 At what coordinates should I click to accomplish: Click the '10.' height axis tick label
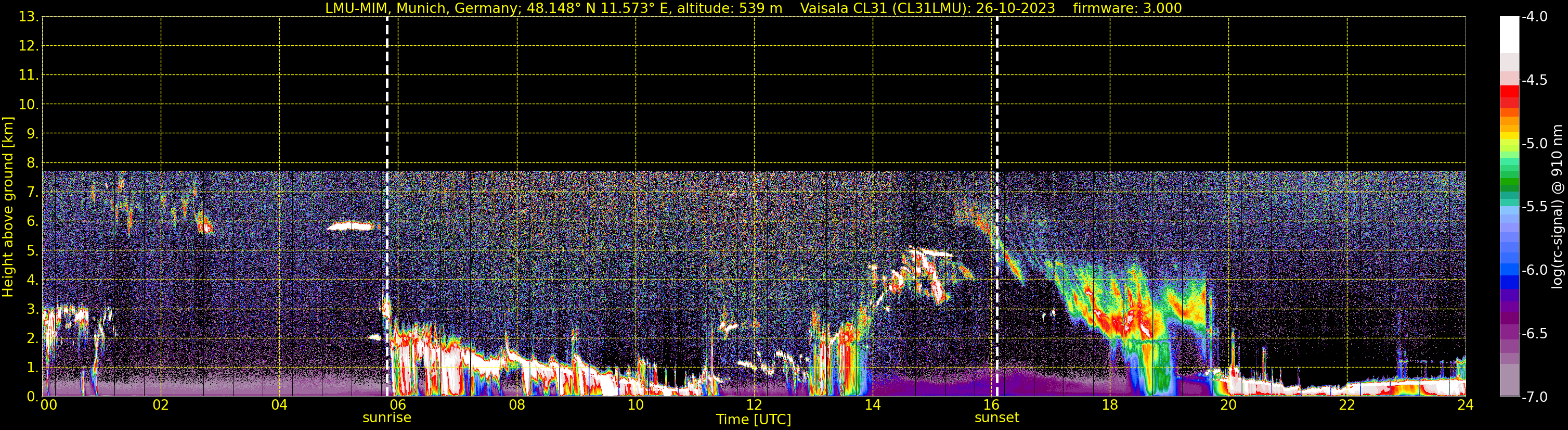click(29, 105)
